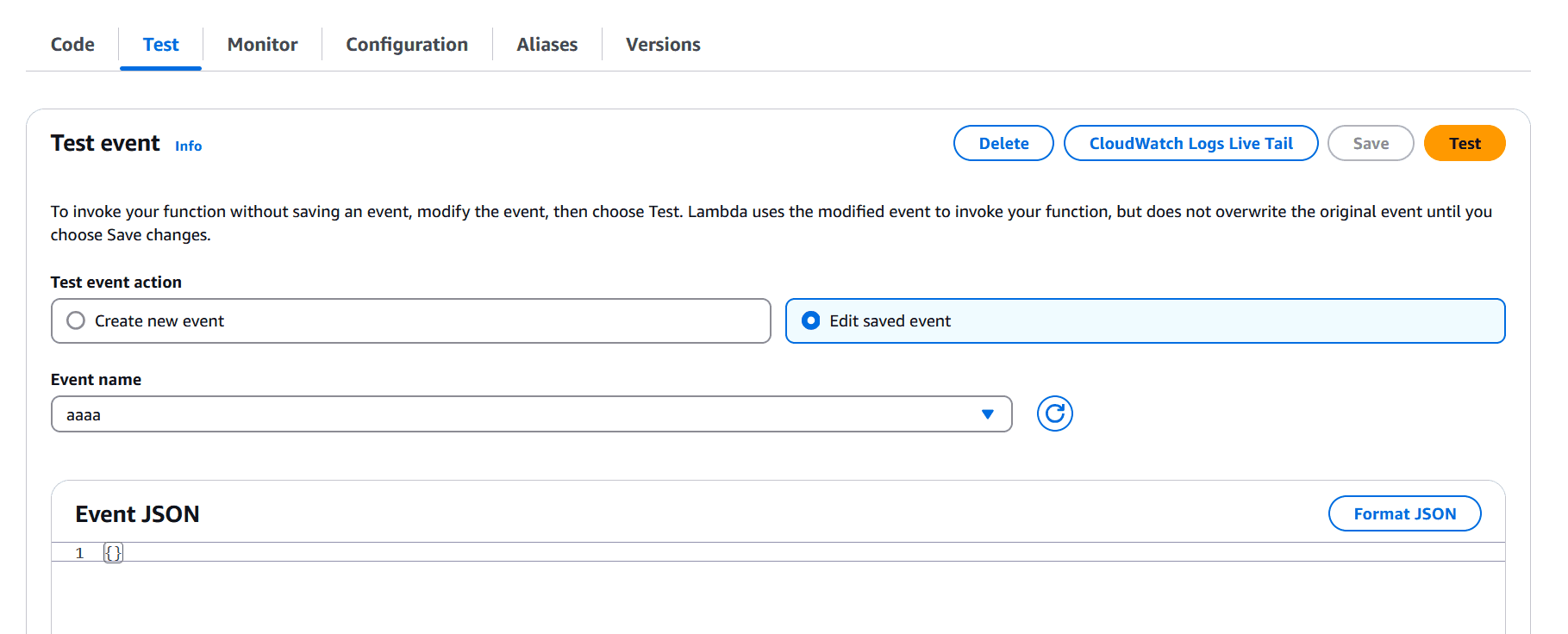
Task: Run the orange Test button
Action: (1464, 143)
